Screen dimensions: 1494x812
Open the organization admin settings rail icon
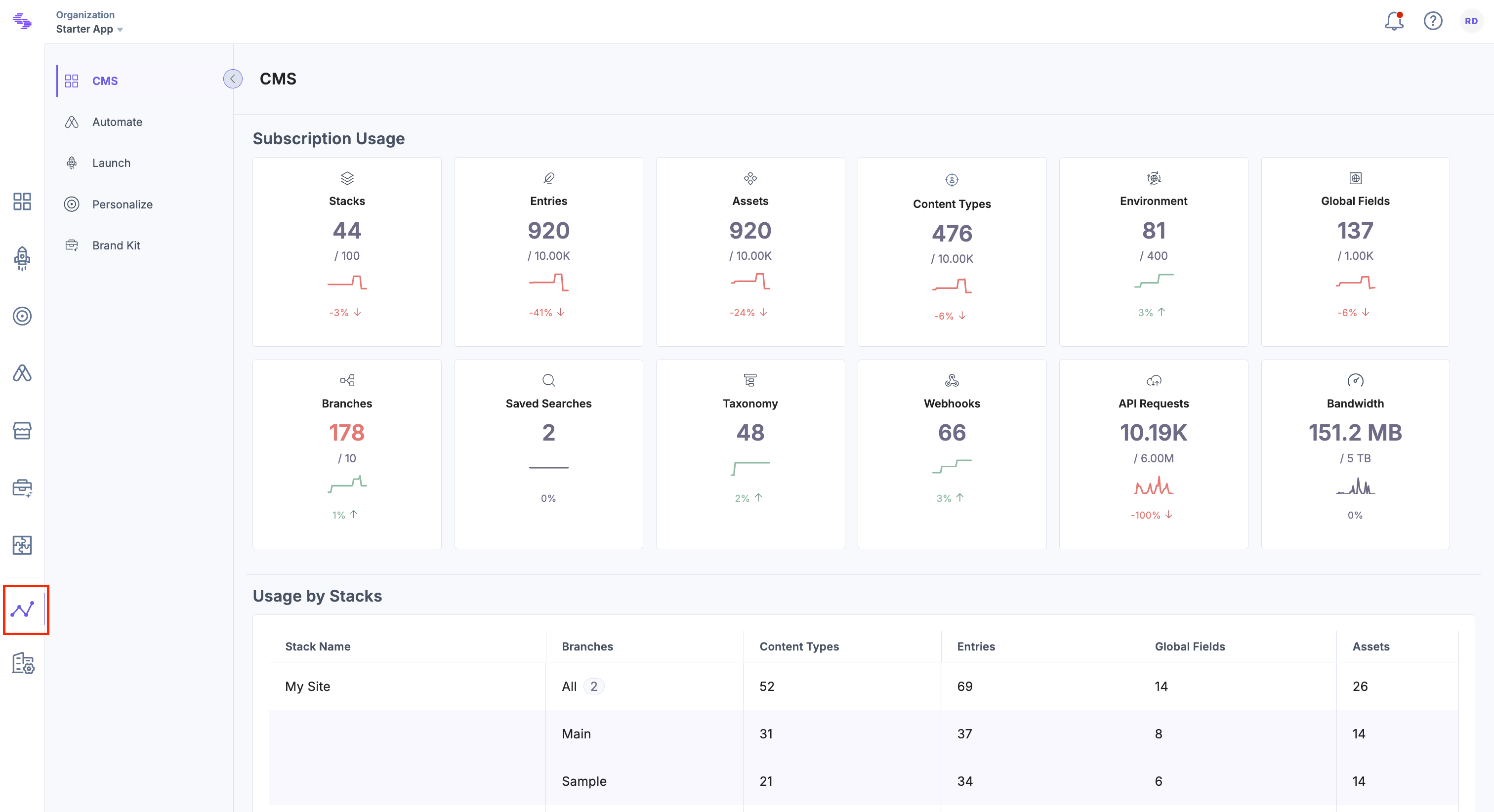(x=23, y=663)
